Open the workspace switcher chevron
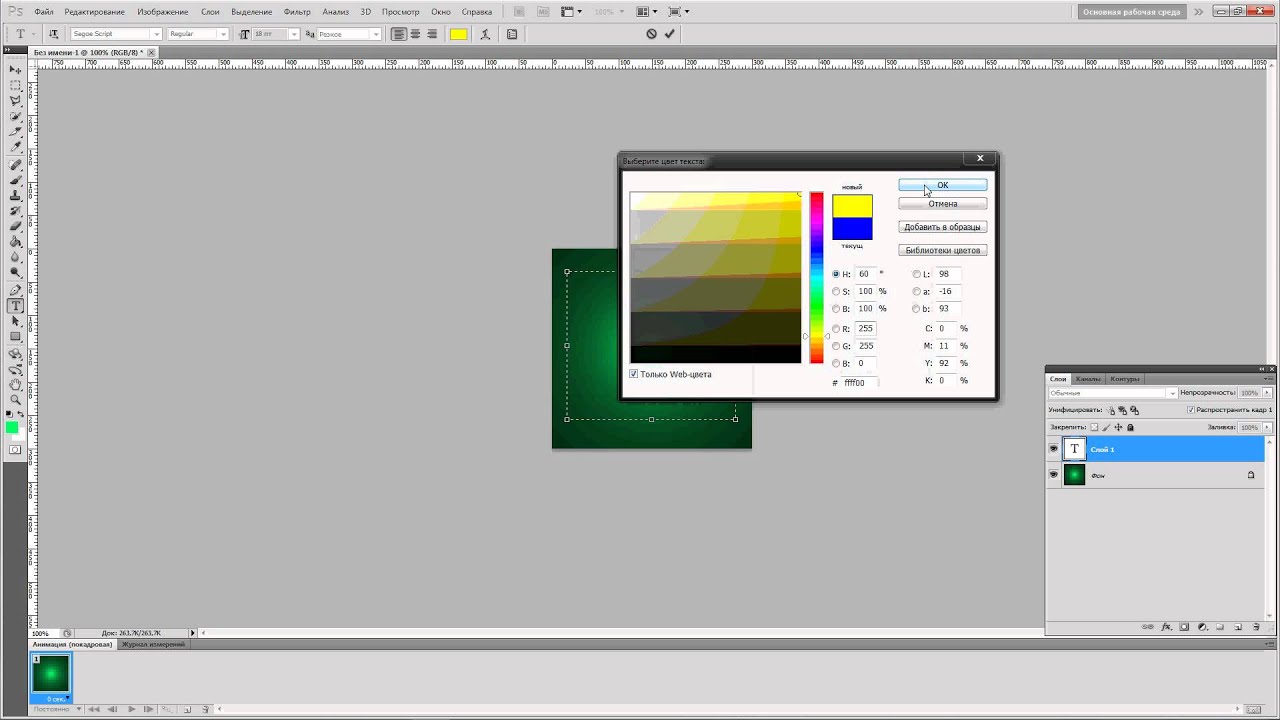The width and height of the screenshot is (1280, 720). pos(1198,12)
